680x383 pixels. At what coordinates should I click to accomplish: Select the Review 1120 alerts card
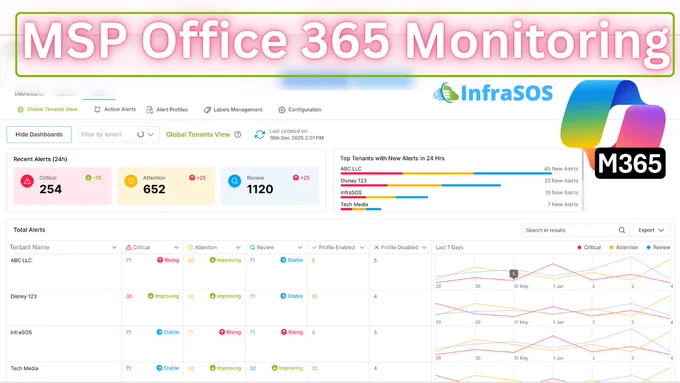click(x=270, y=186)
